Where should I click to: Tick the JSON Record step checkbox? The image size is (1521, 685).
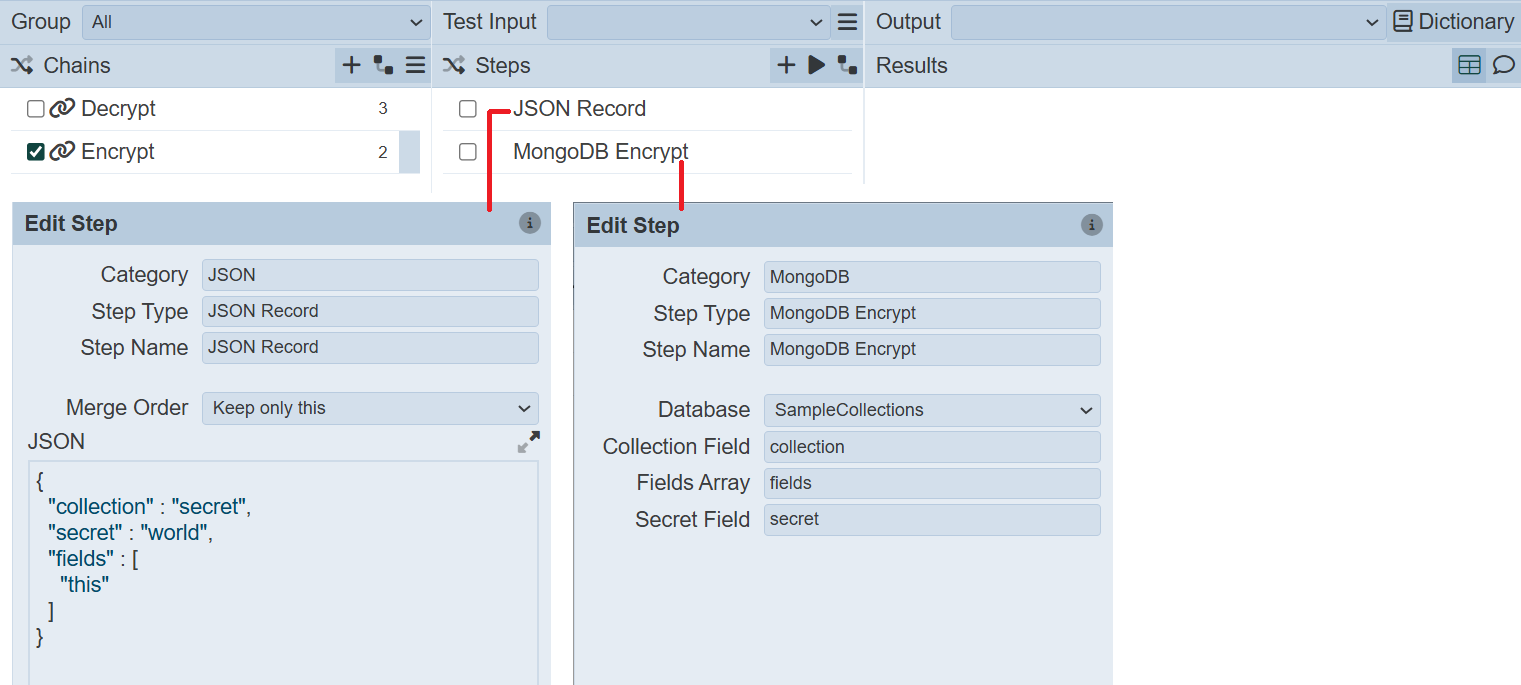coord(467,109)
